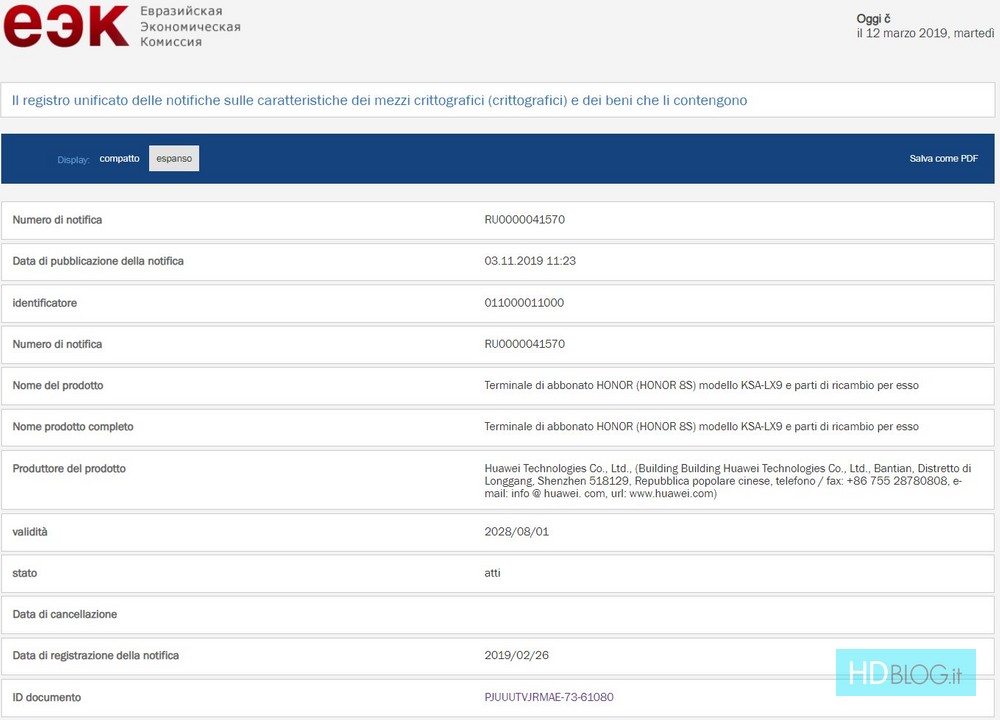Click the date il 12 marzo 2019, martedì
The height and width of the screenshot is (720, 1000).
(925, 33)
